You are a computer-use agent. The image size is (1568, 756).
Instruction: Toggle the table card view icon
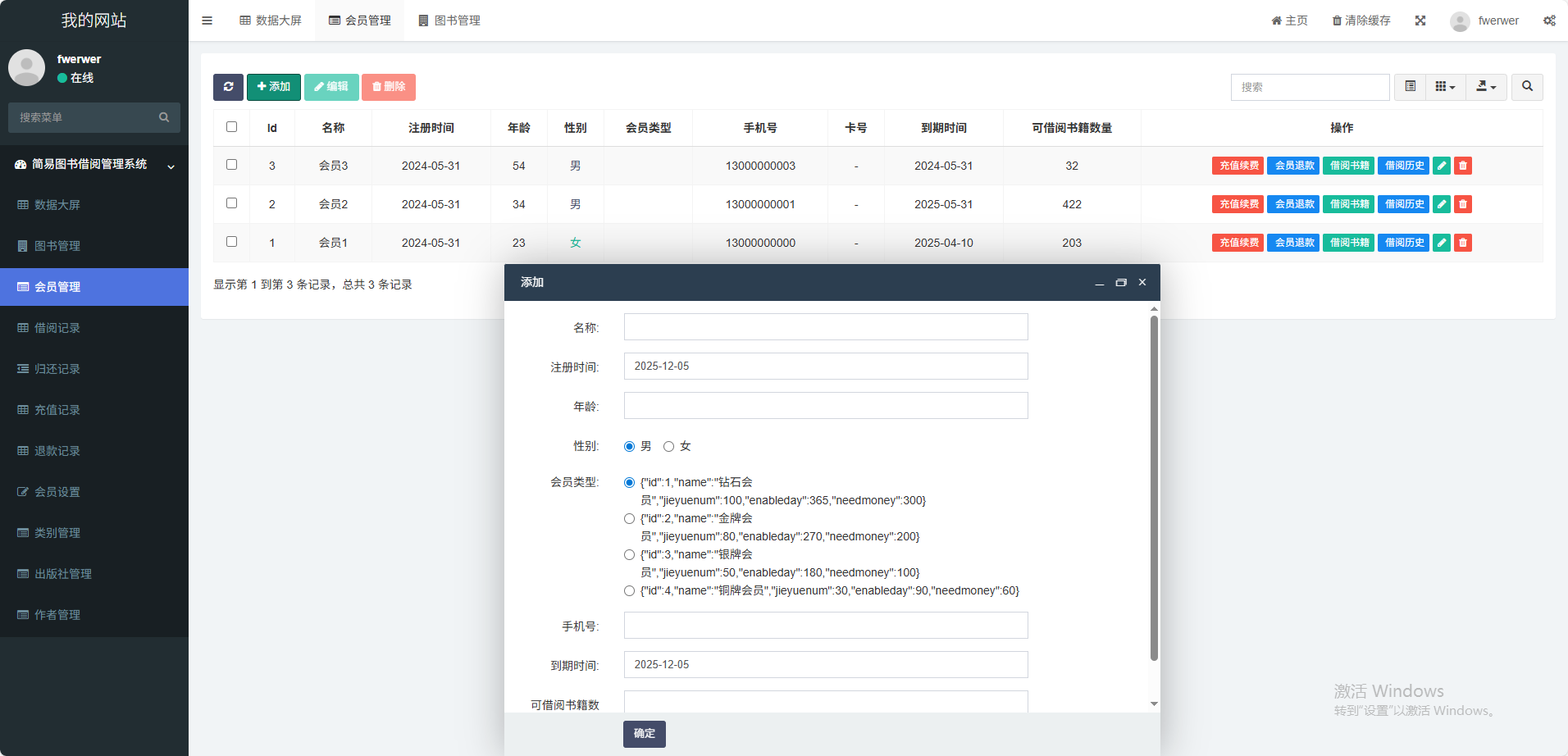1410,87
